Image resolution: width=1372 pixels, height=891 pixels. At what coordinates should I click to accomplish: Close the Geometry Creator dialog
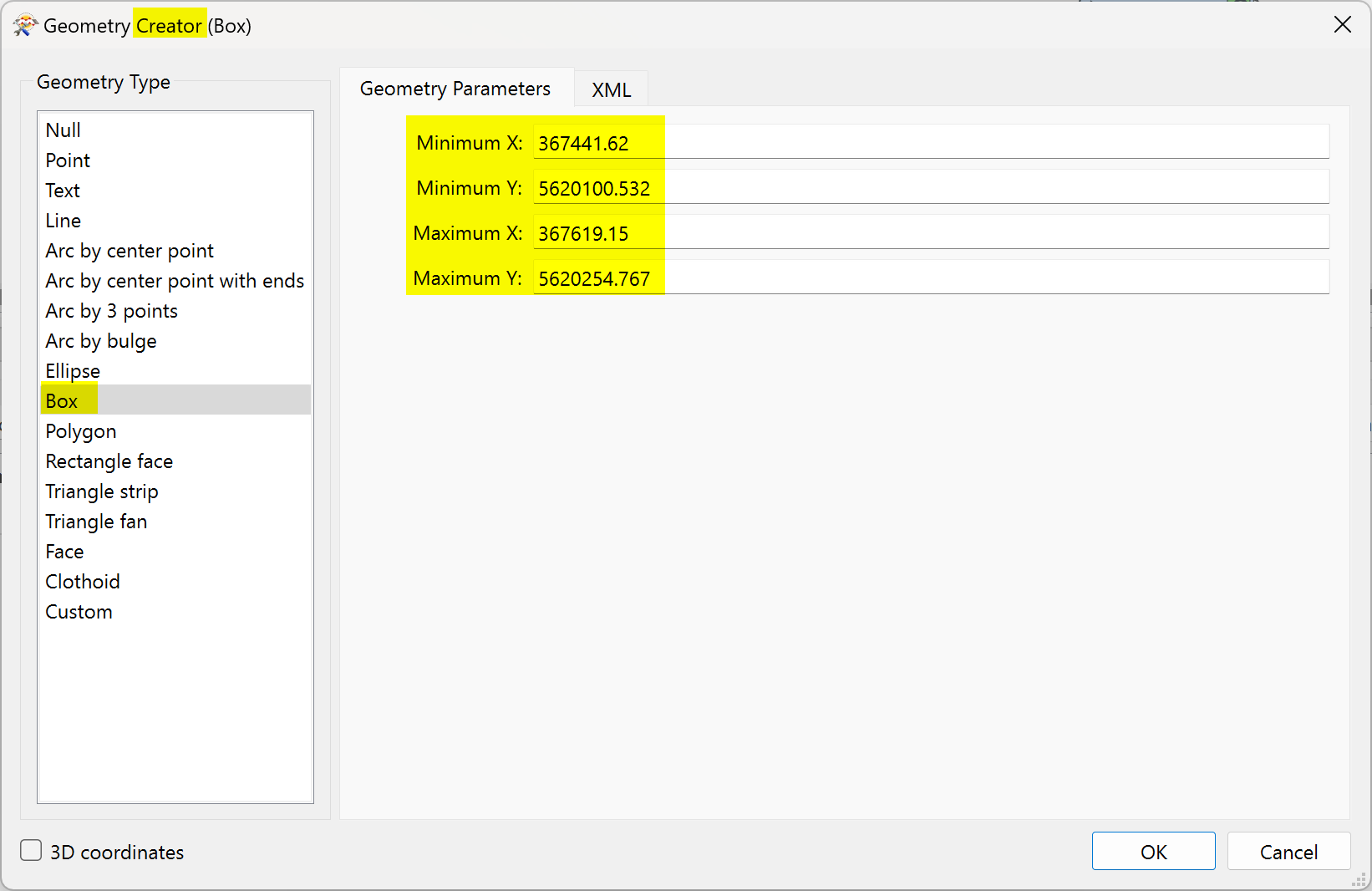point(1342,25)
